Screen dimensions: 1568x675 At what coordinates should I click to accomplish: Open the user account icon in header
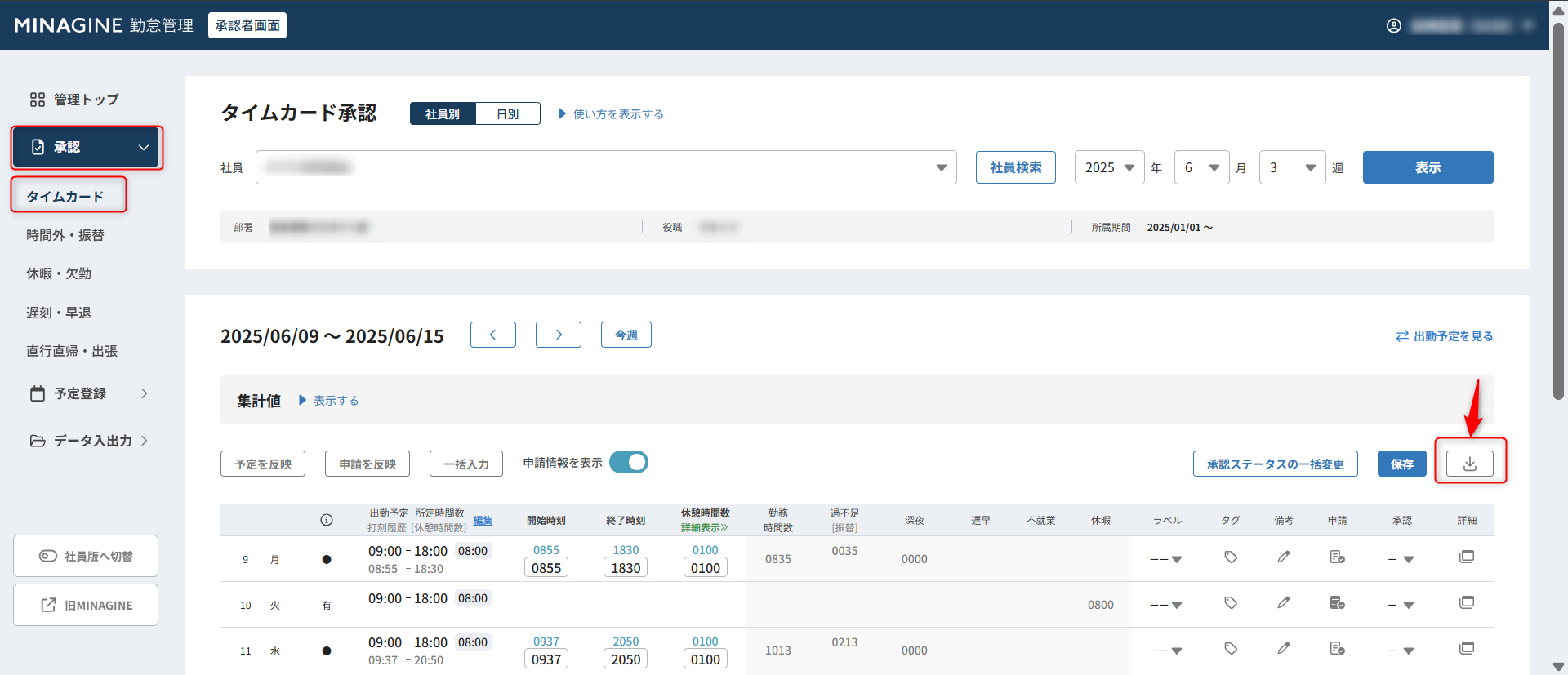(x=1394, y=26)
